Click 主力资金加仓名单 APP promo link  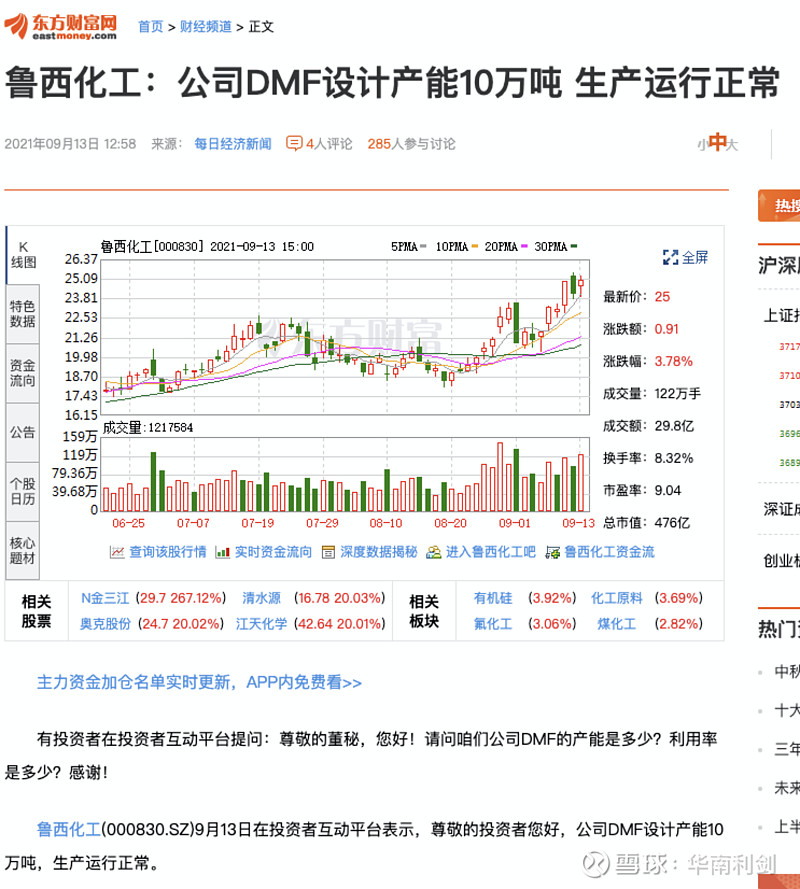coord(199,682)
